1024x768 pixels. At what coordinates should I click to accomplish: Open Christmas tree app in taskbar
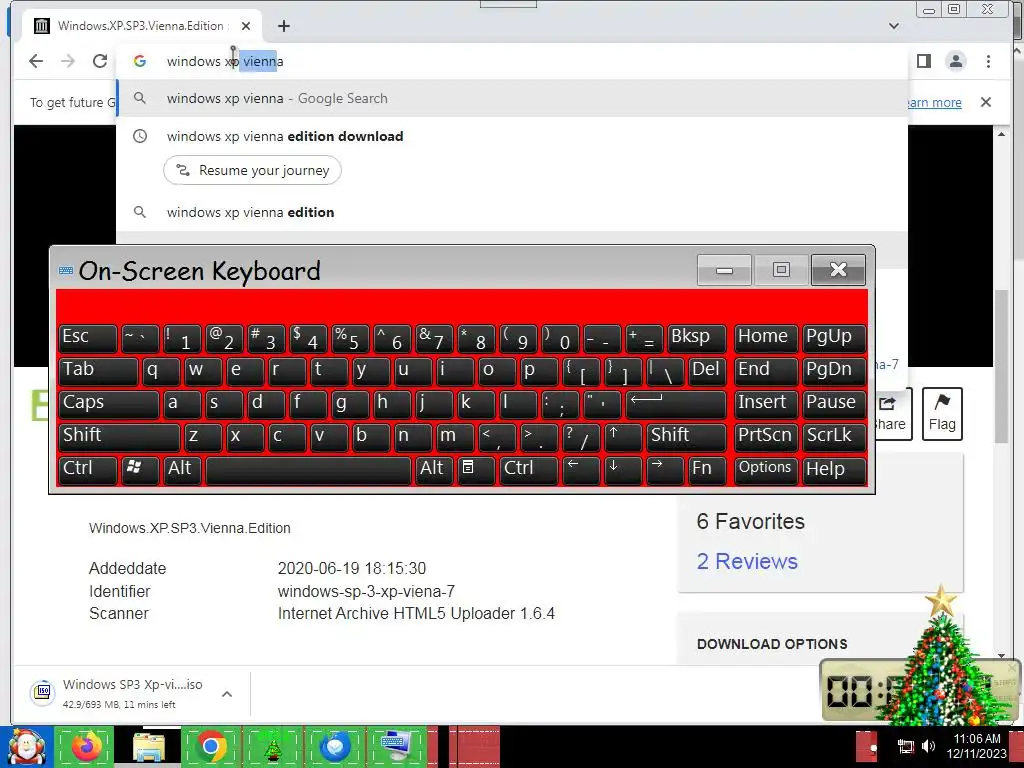pos(273,747)
